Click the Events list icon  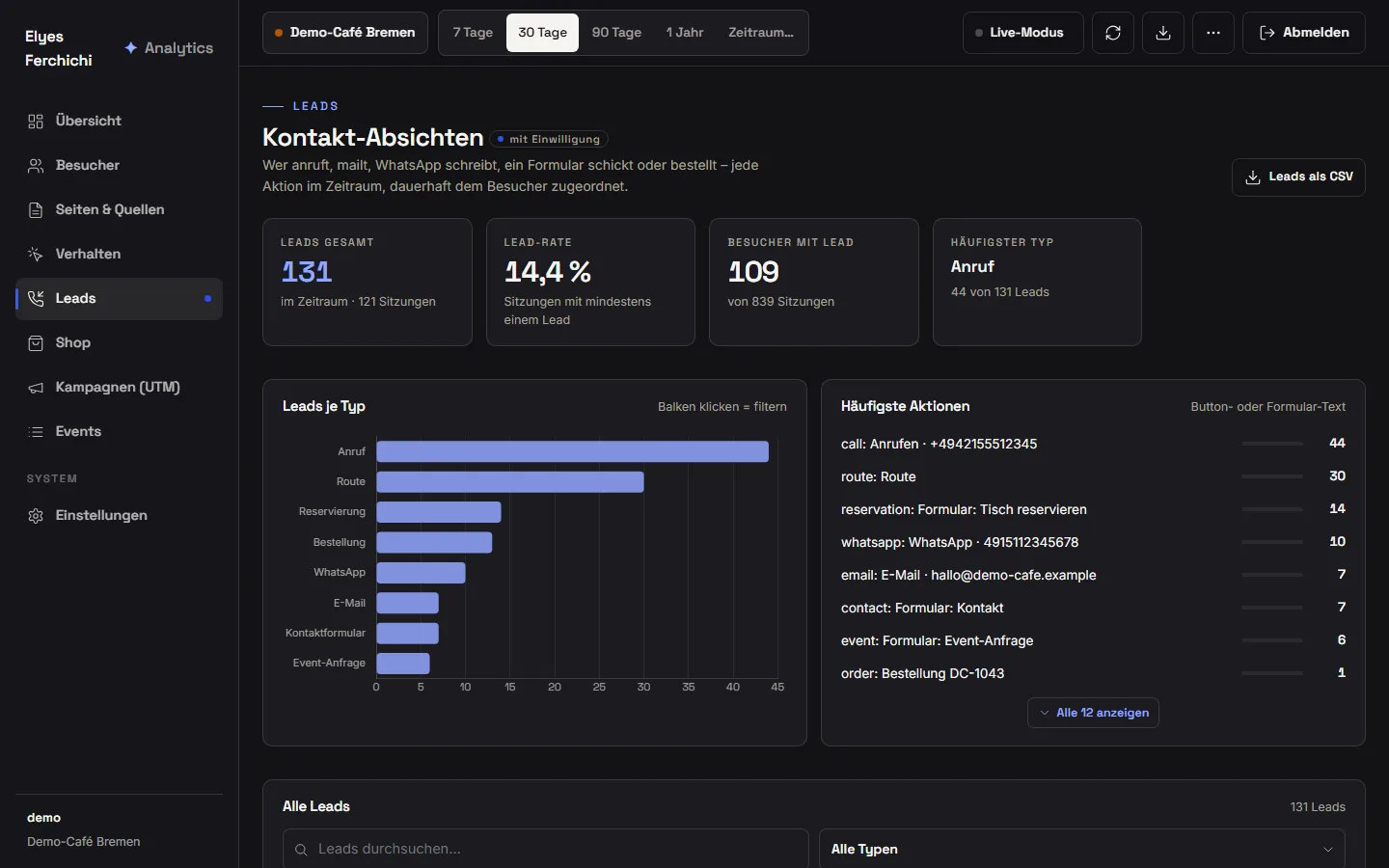tap(36, 432)
